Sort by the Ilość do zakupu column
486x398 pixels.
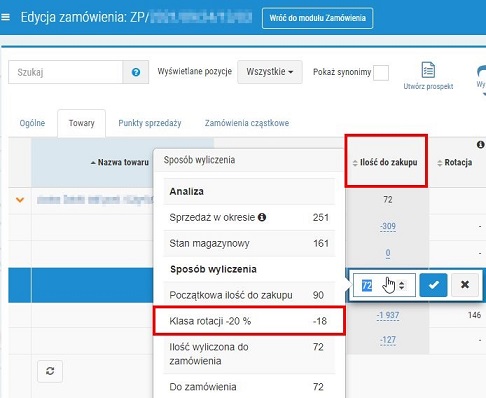385,162
